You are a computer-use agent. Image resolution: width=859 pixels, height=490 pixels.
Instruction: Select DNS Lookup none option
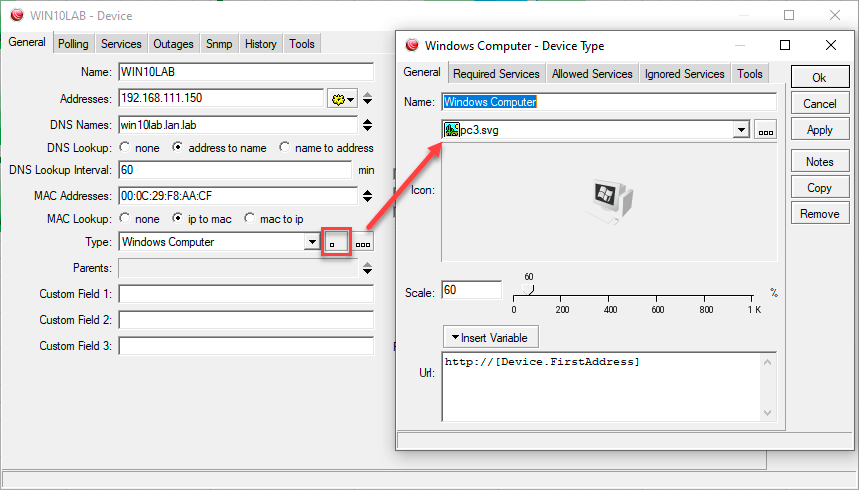coord(125,147)
